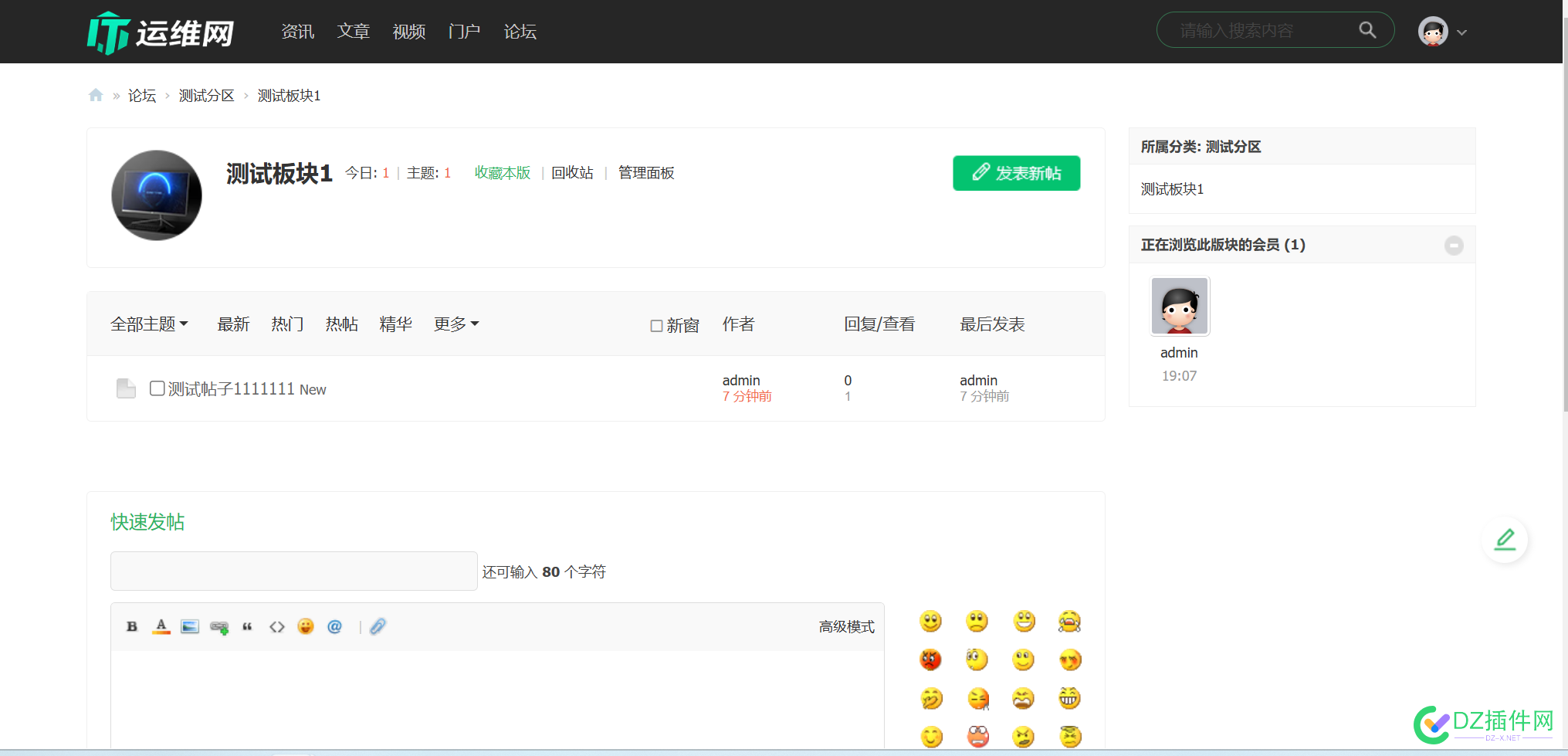Image resolution: width=1568 pixels, height=756 pixels.
Task: Select the attachment paperclip icon
Action: coord(378,626)
